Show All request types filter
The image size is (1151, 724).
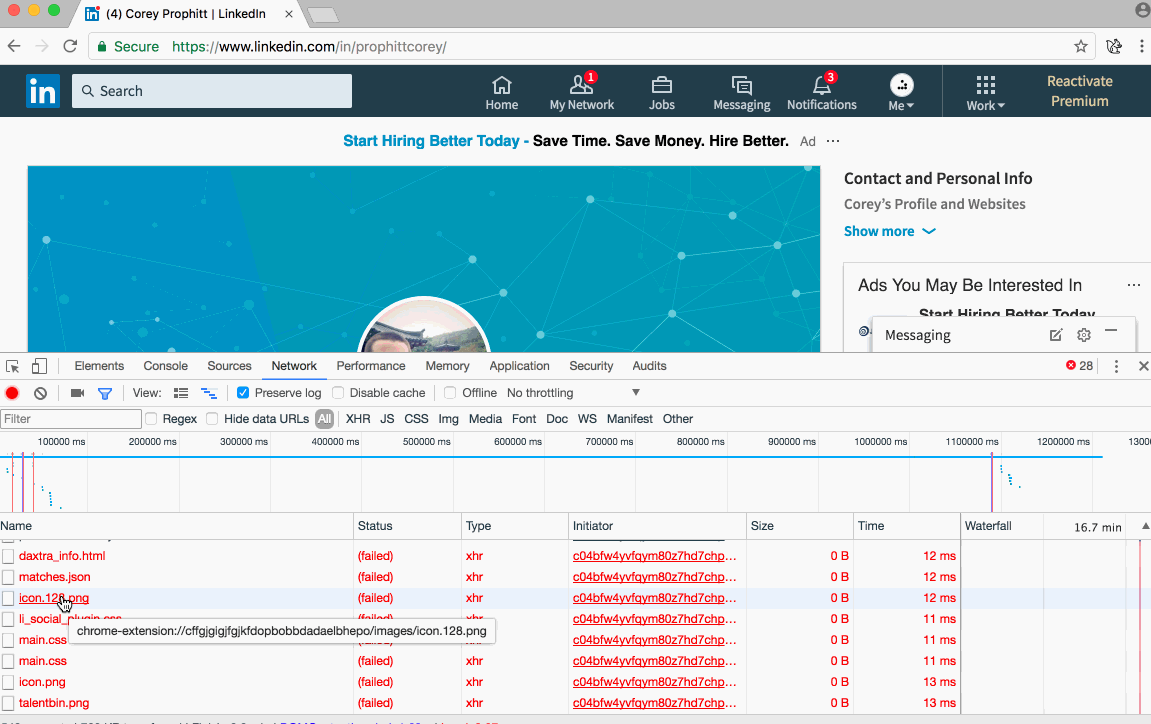pyautogui.click(x=324, y=419)
